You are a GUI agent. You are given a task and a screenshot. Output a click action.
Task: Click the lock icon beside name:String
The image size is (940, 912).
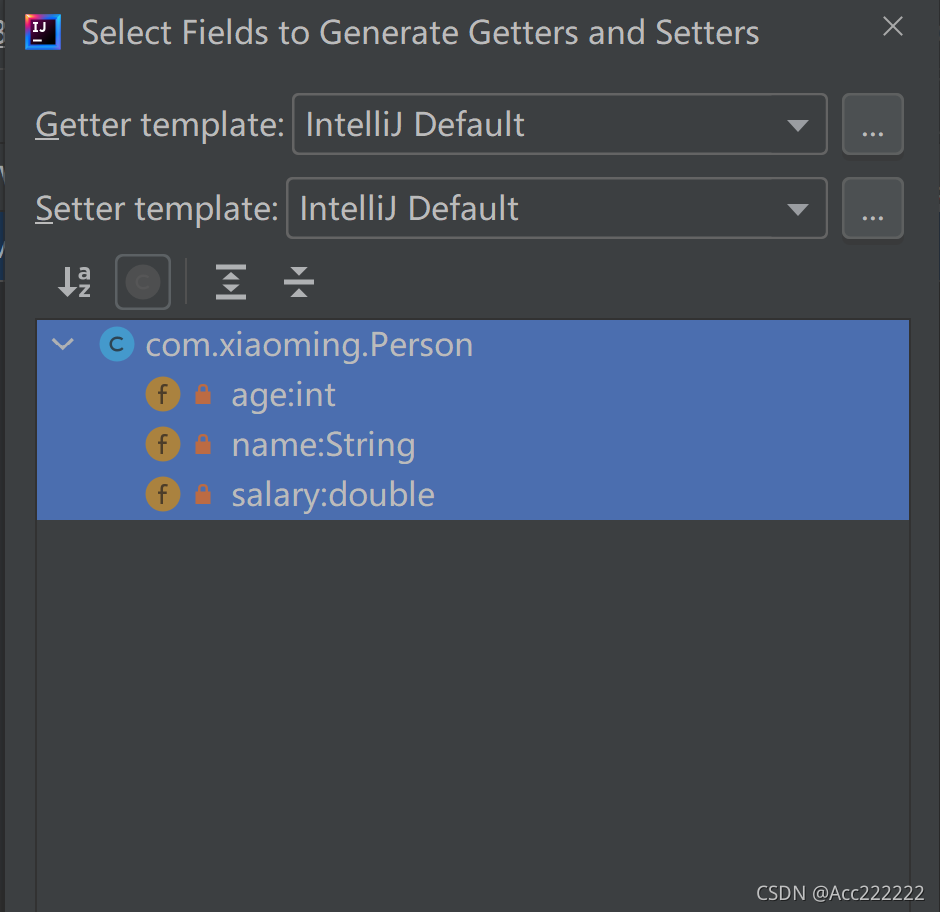[x=203, y=444]
